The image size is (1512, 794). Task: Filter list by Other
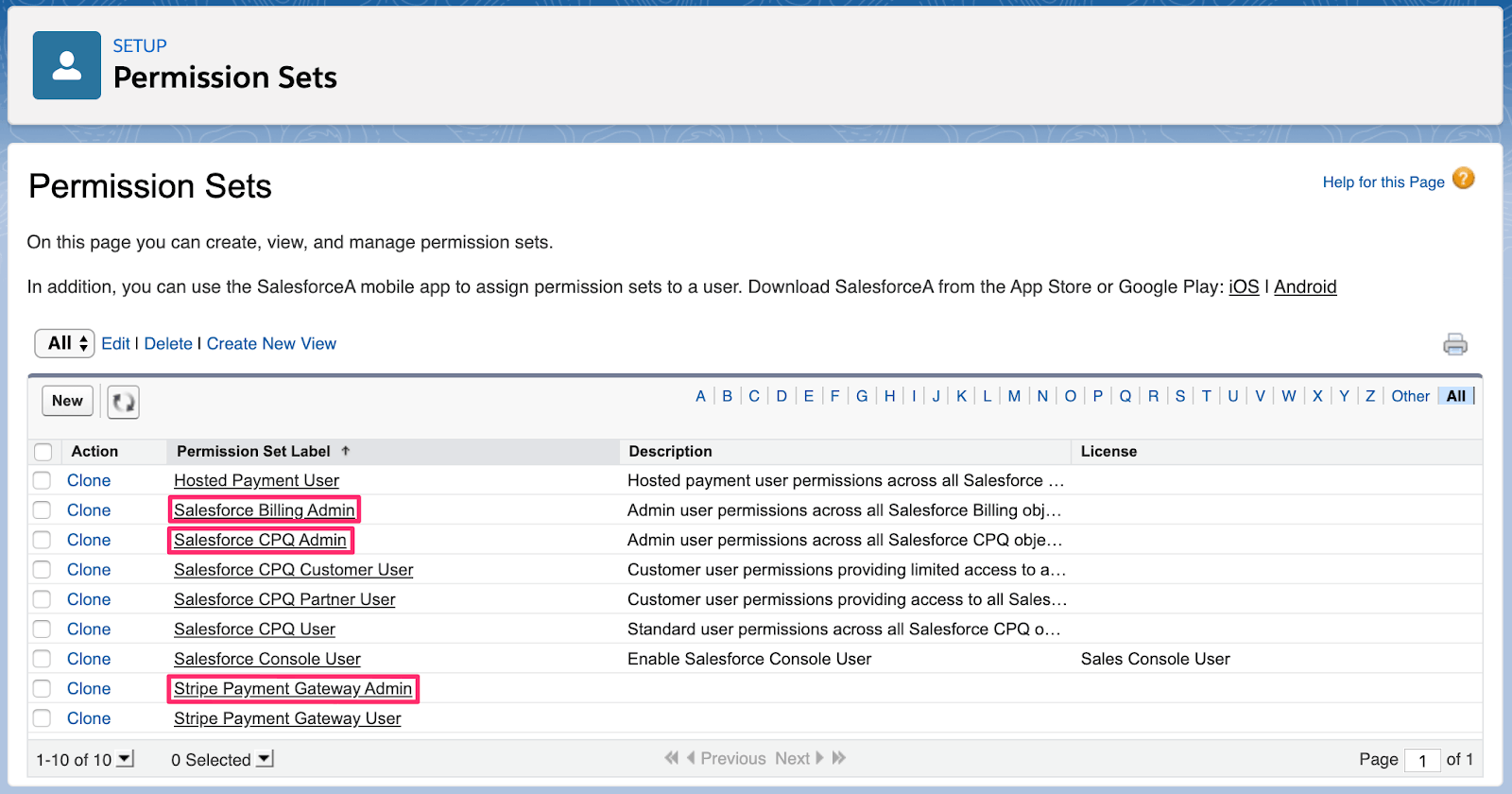coord(1410,396)
